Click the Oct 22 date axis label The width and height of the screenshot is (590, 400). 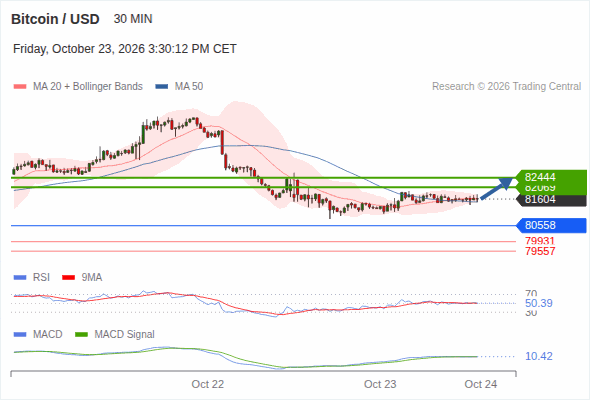coord(208,384)
